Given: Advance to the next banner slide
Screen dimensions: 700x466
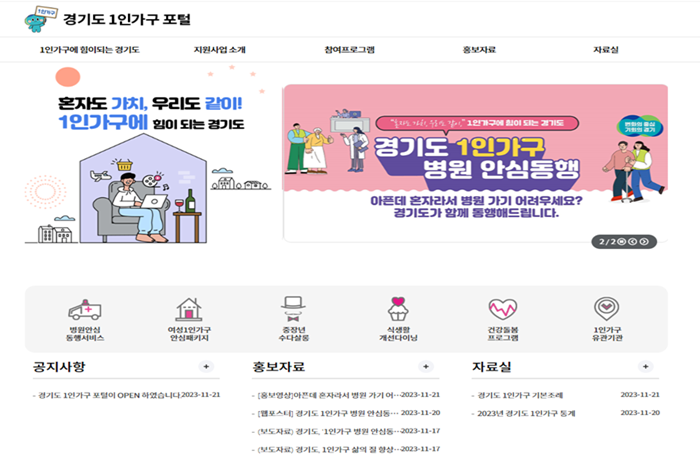Looking at the screenshot, I should click(644, 242).
